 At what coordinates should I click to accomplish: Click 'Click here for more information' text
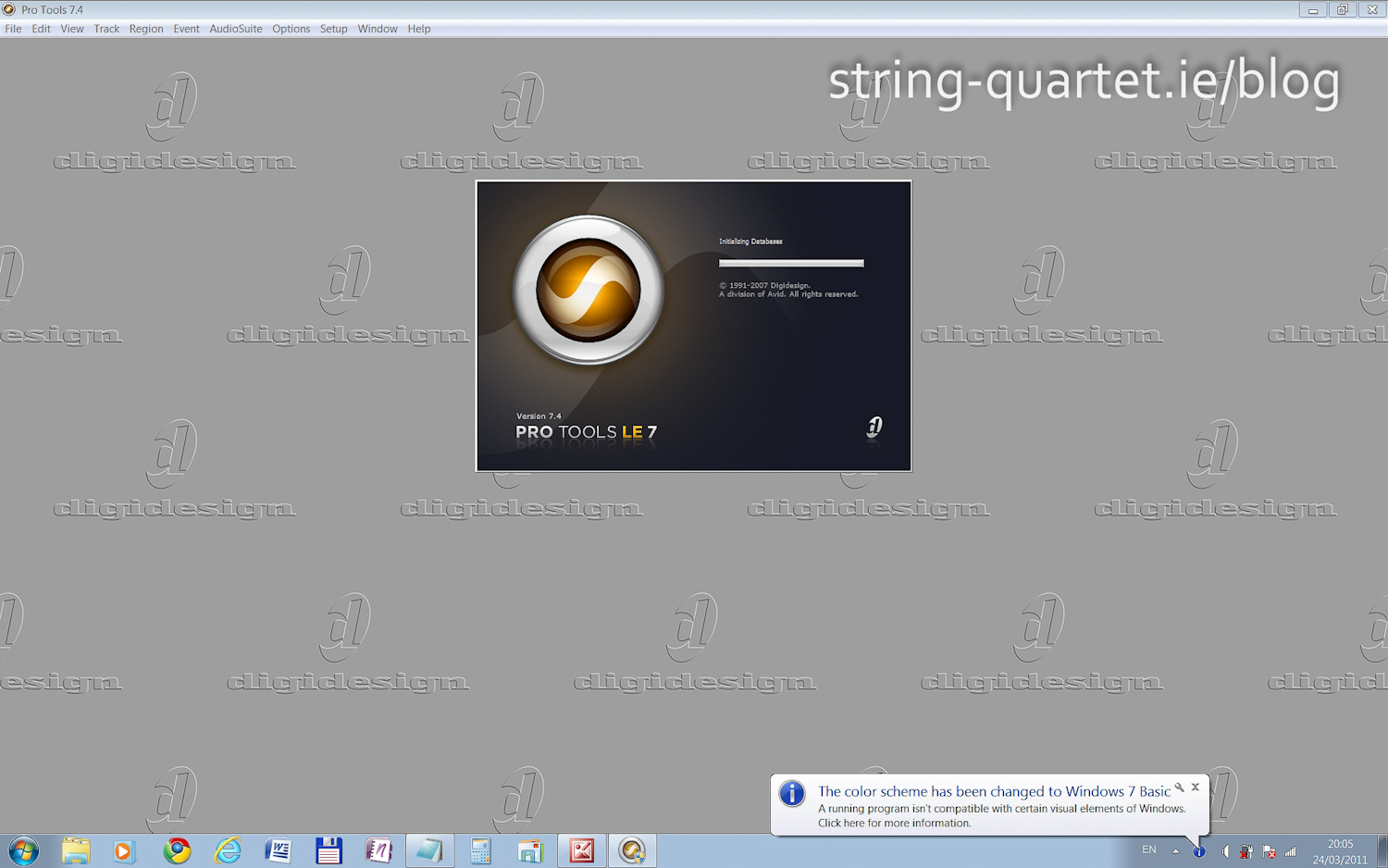895,824
